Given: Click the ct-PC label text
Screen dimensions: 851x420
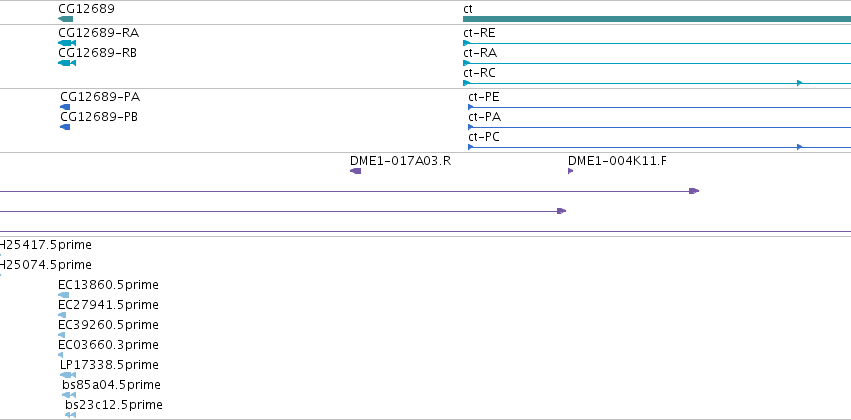Looking at the screenshot, I should pyautogui.click(x=484, y=137).
